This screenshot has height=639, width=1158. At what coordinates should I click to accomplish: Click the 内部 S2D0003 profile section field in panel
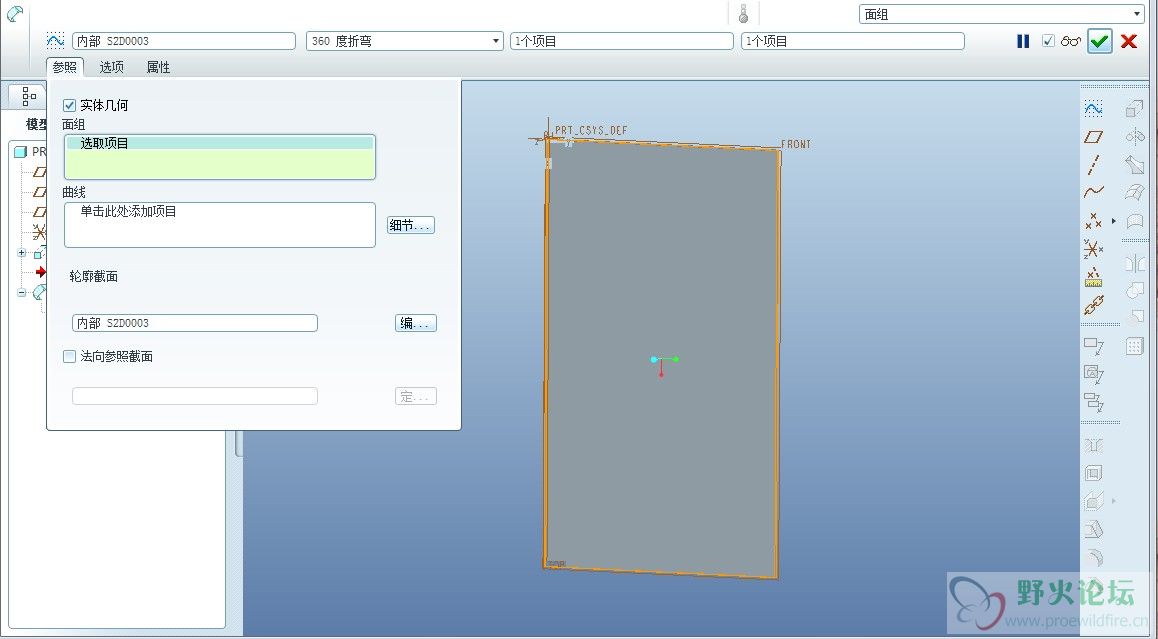(x=195, y=323)
